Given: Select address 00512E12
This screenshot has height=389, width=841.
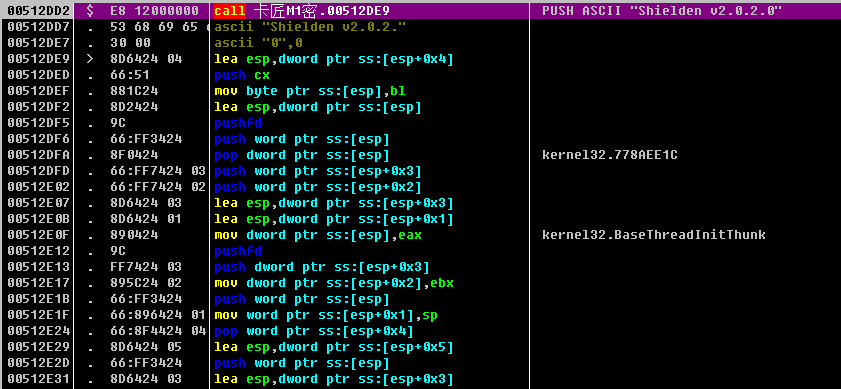Looking at the screenshot, I should [x=39, y=251].
